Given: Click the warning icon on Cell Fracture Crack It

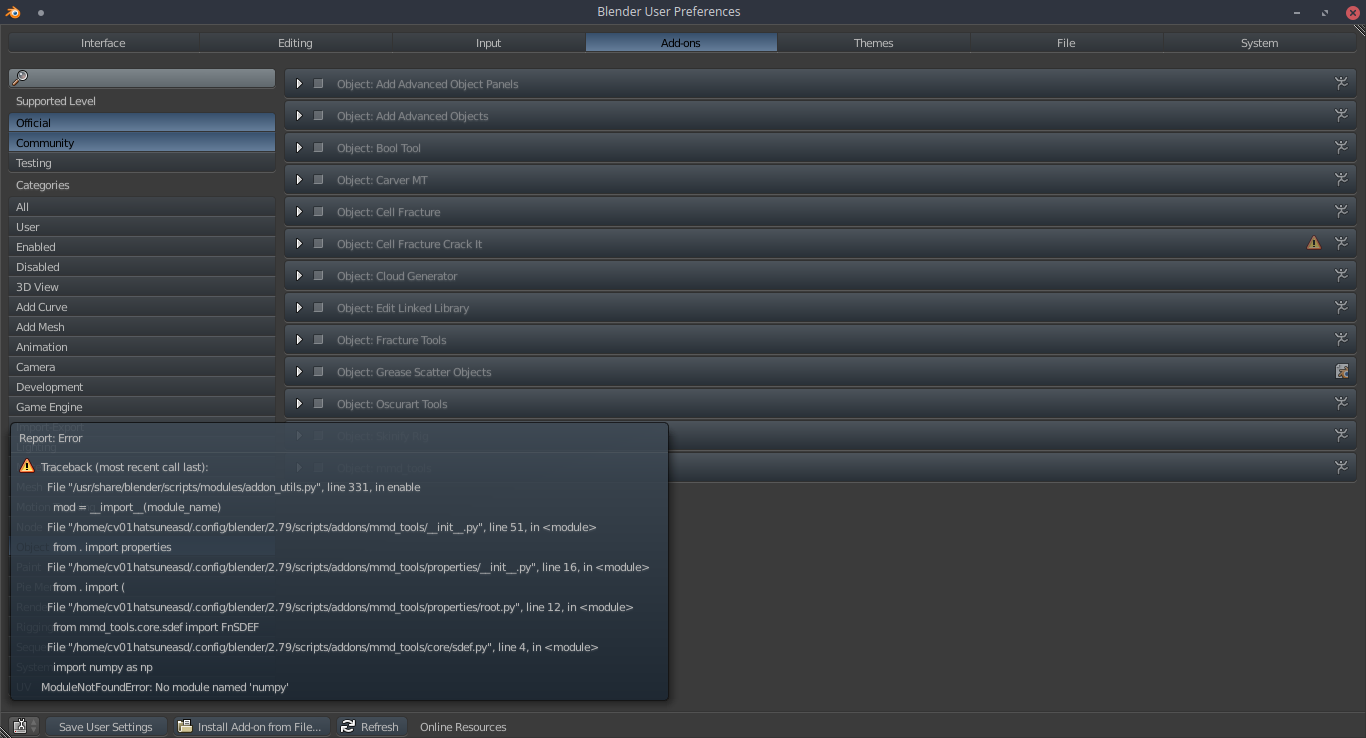Looking at the screenshot, I should pos(1313,242).
